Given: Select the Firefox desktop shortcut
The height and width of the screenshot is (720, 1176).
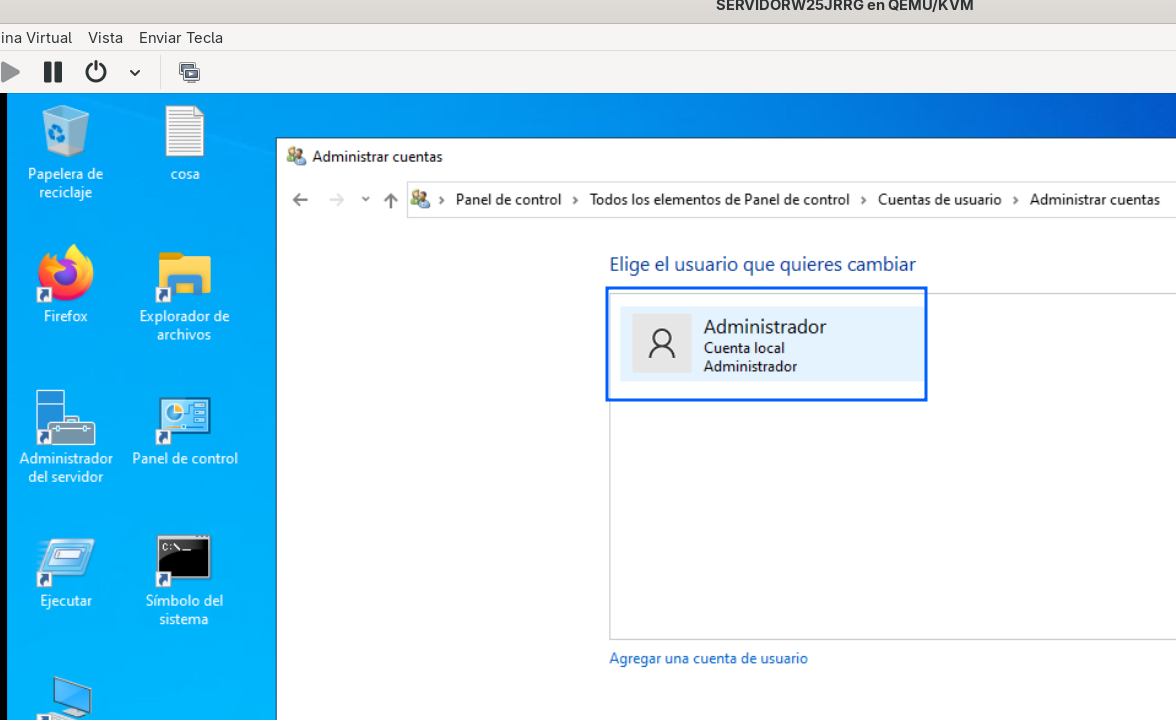Looking at the screenshot, I should 65,284.
